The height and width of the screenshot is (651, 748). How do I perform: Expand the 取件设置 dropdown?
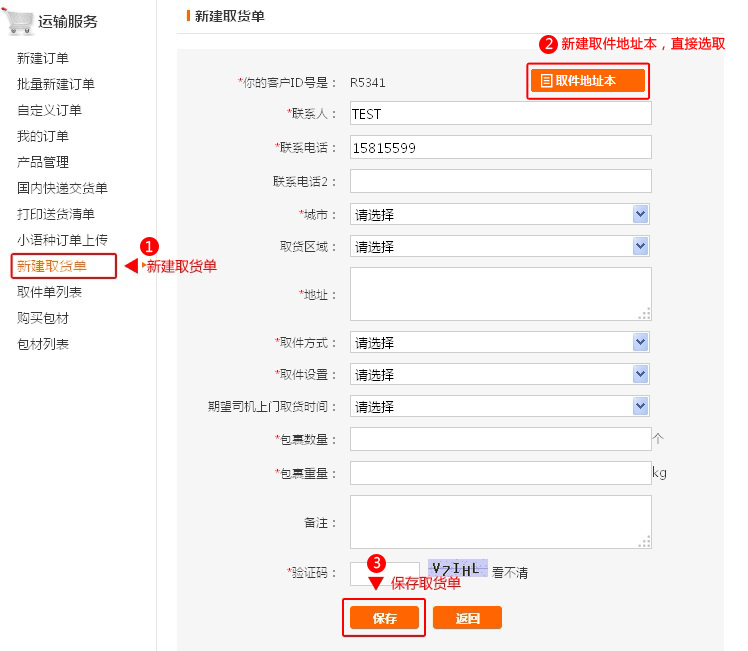[x=500, y=375]
